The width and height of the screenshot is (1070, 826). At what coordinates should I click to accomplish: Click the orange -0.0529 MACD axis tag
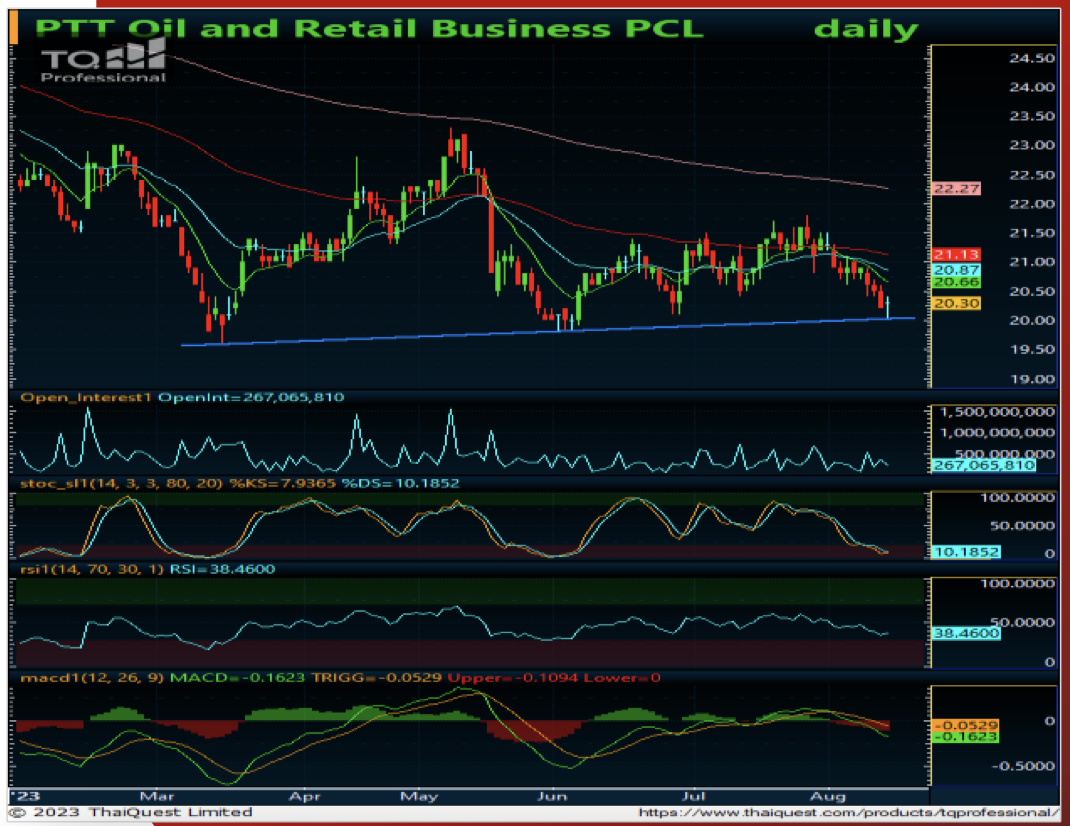965,726
